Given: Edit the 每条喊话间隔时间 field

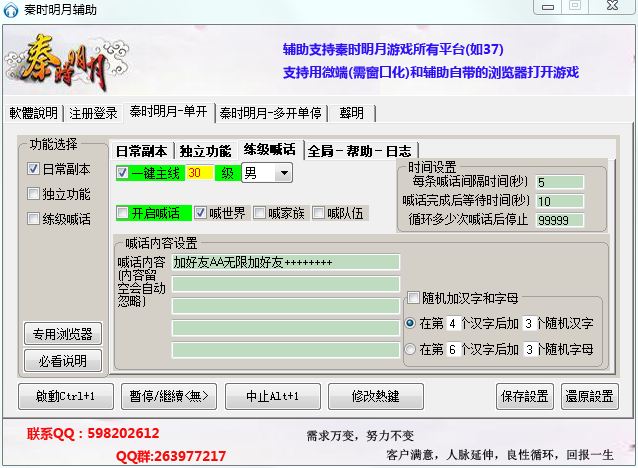Looking at the screenshot, I should click(559, 182).
